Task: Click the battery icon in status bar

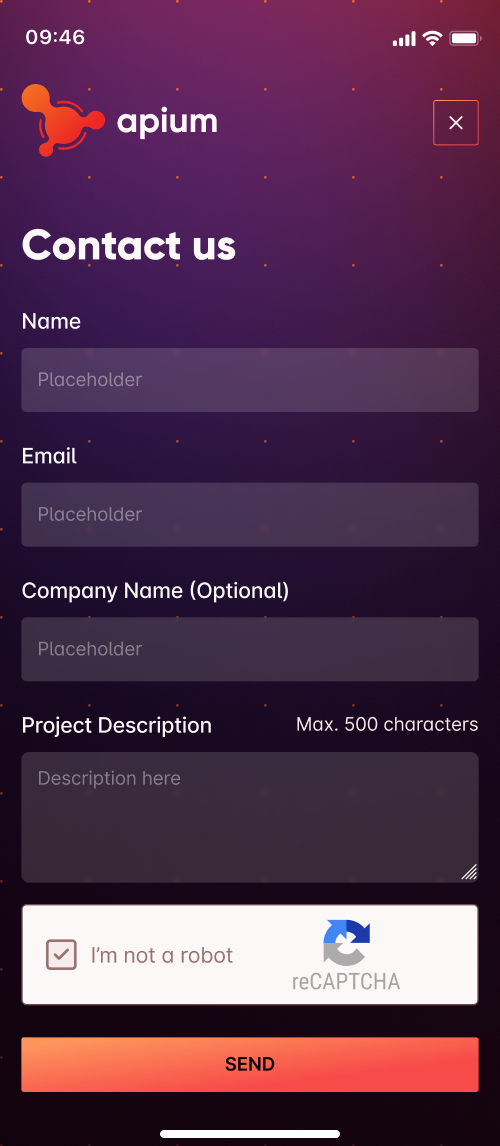Action: (464, 38)
